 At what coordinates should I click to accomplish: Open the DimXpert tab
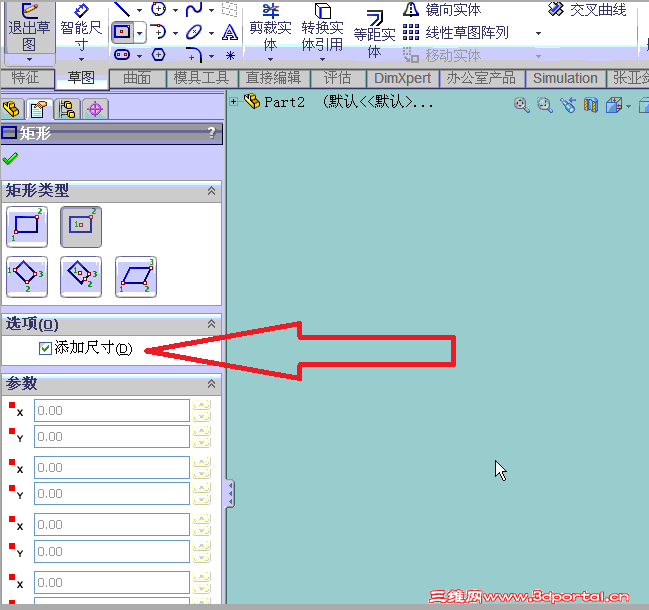tap(402, 78)
